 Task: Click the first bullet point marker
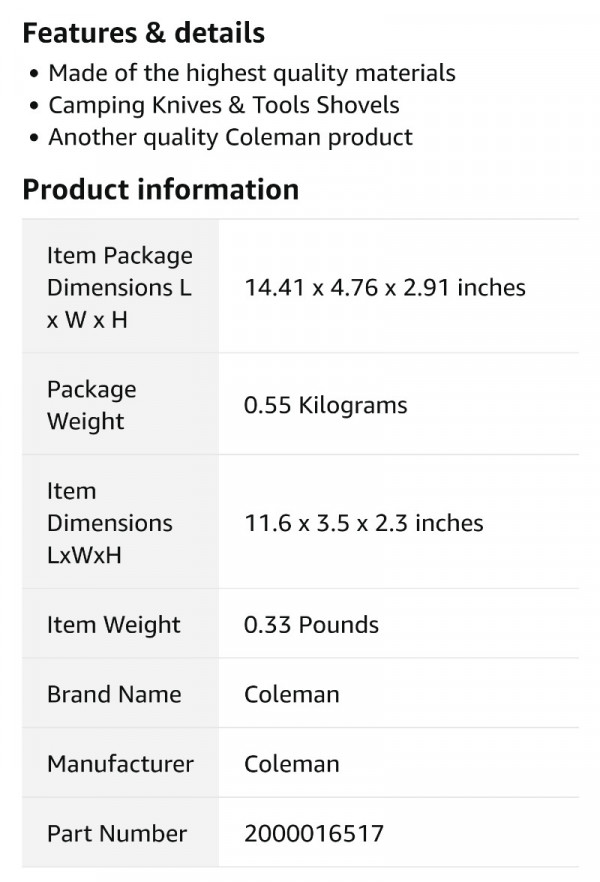35,74
